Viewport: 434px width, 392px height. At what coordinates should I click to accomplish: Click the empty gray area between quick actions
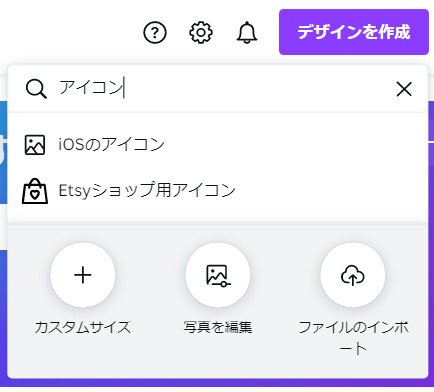pos(150,275)
